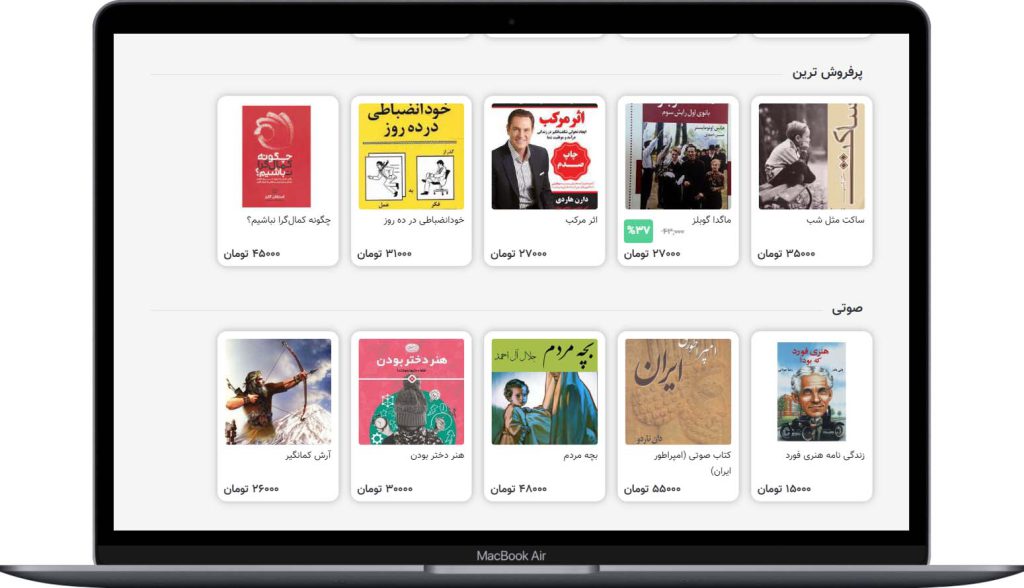
Task: Click the 'صوتی' section heading
Action: [847, 308]
